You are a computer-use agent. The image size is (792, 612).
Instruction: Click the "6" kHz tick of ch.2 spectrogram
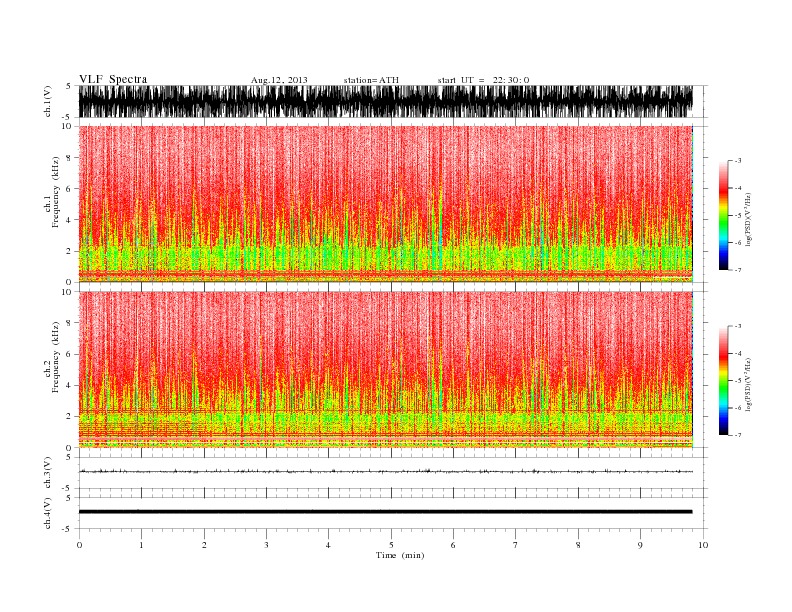(69, 354)
